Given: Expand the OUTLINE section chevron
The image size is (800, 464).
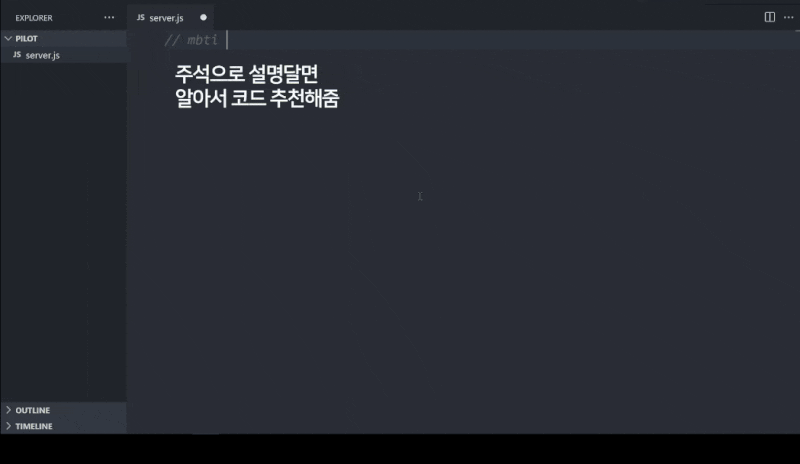Looking at the screenshot, I should point(8,410).
